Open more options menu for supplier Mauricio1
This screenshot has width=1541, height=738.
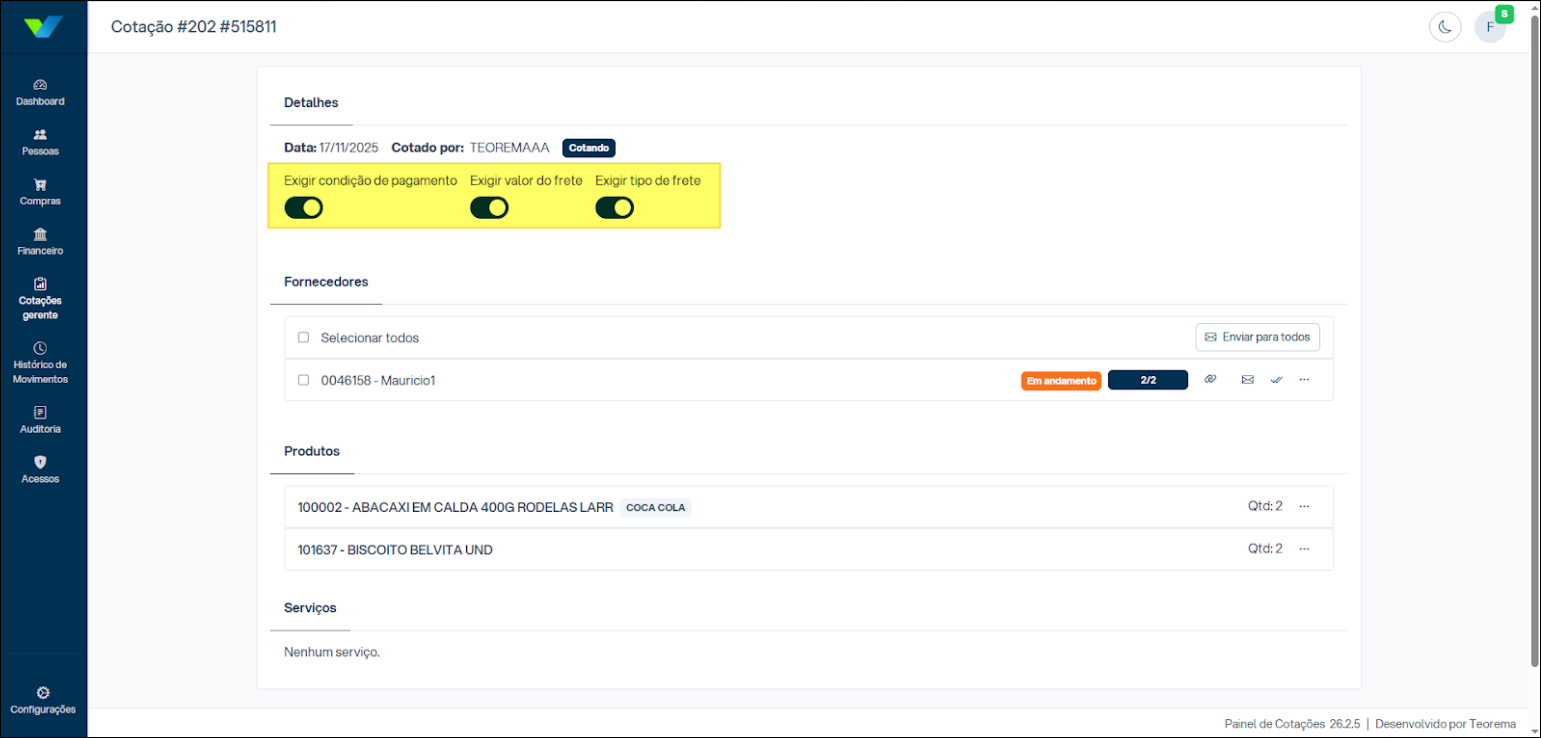coord(1304,380)
